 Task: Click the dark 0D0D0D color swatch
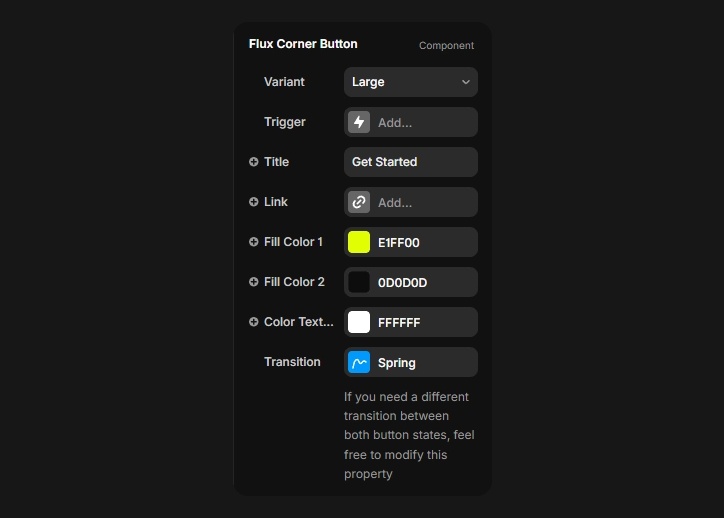coord(359,282)
